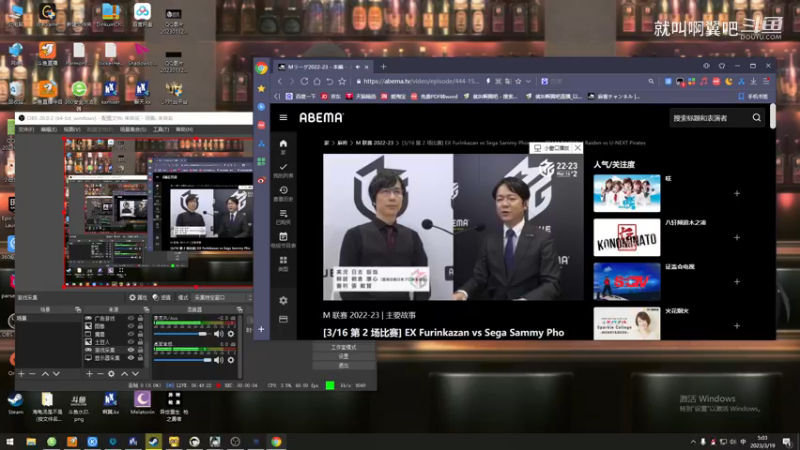Click ABEMA logo link
The width and height of the screenshot is (800, 450).
(321, 118)
